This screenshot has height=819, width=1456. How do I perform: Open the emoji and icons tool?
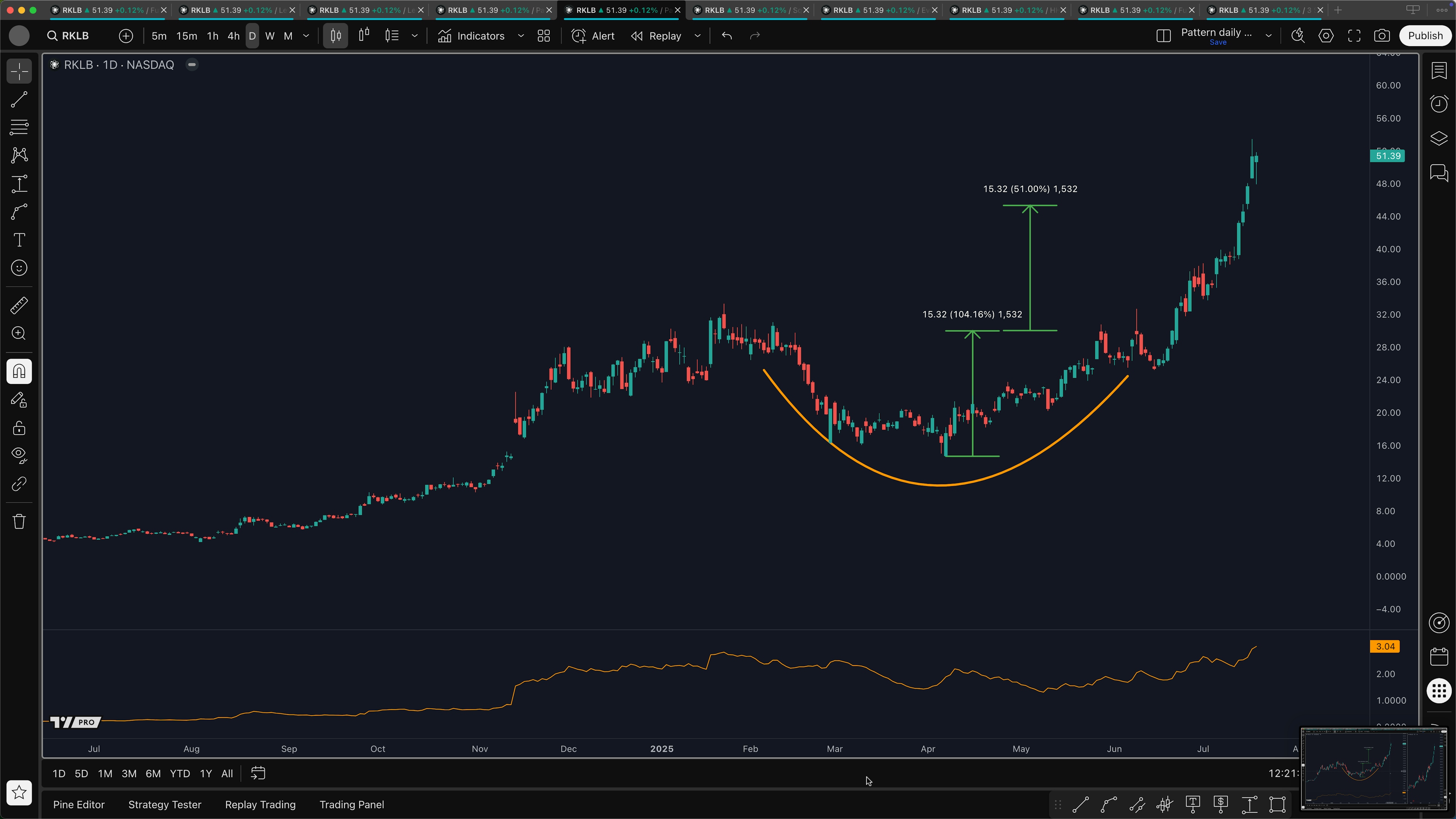pos(19,268)
